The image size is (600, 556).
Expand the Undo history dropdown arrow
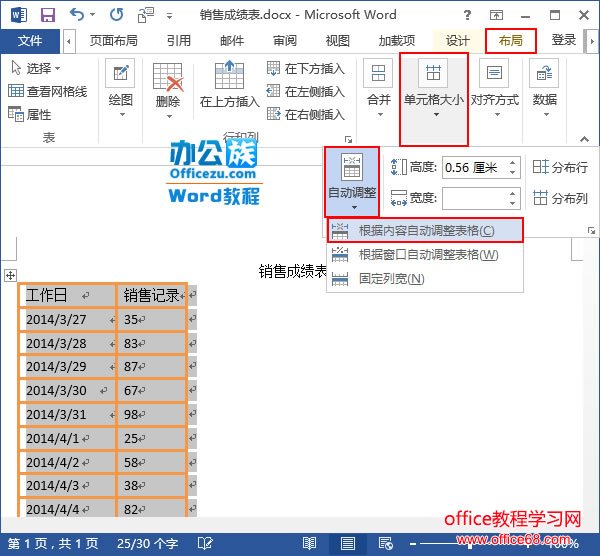[x=92, y=15]
